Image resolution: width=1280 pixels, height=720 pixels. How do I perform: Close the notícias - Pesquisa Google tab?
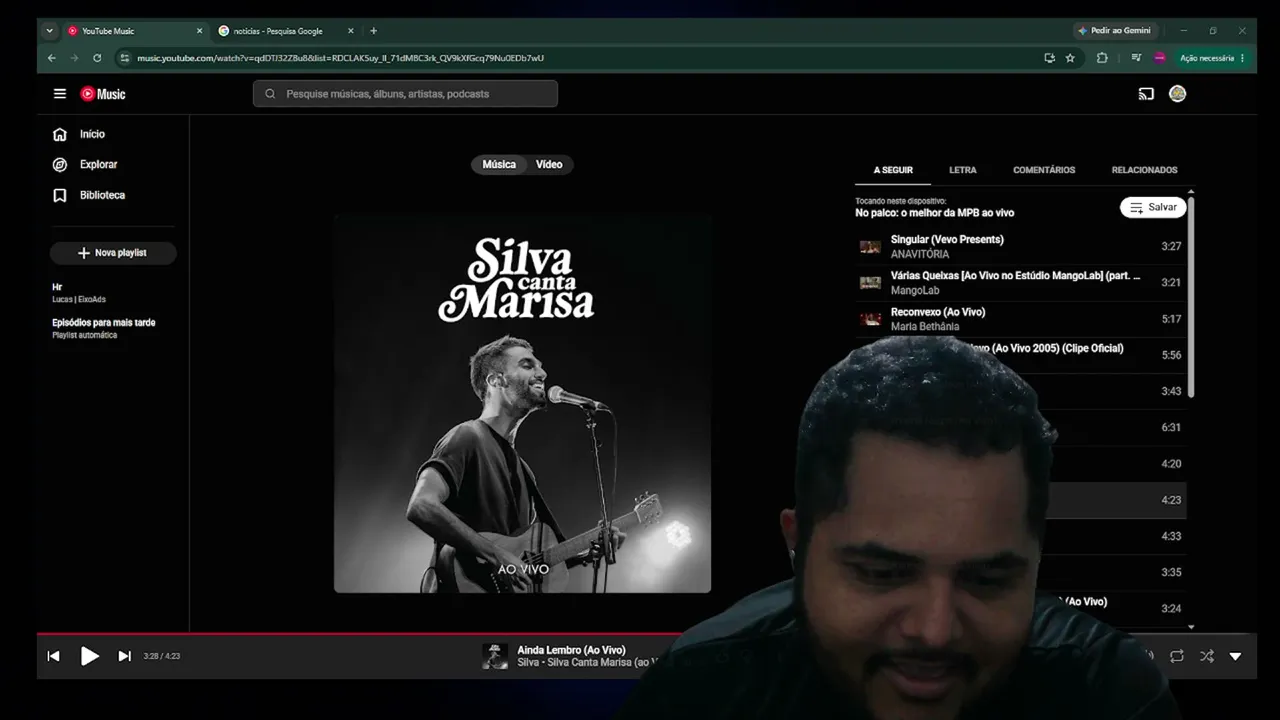click(351, 31)
